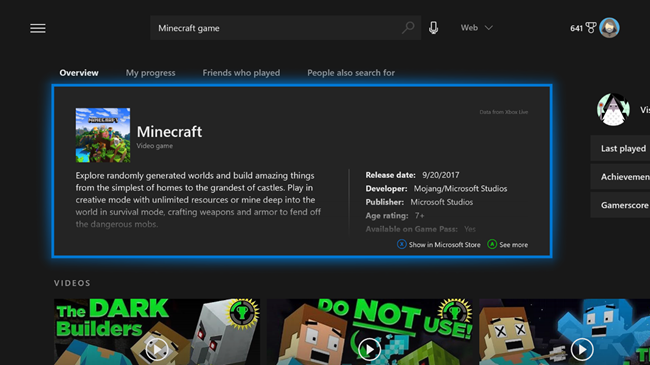Click the VIDEOS section heading
Image resolution: width=650 pixels, height=365 pixels.
click(72, 283)
